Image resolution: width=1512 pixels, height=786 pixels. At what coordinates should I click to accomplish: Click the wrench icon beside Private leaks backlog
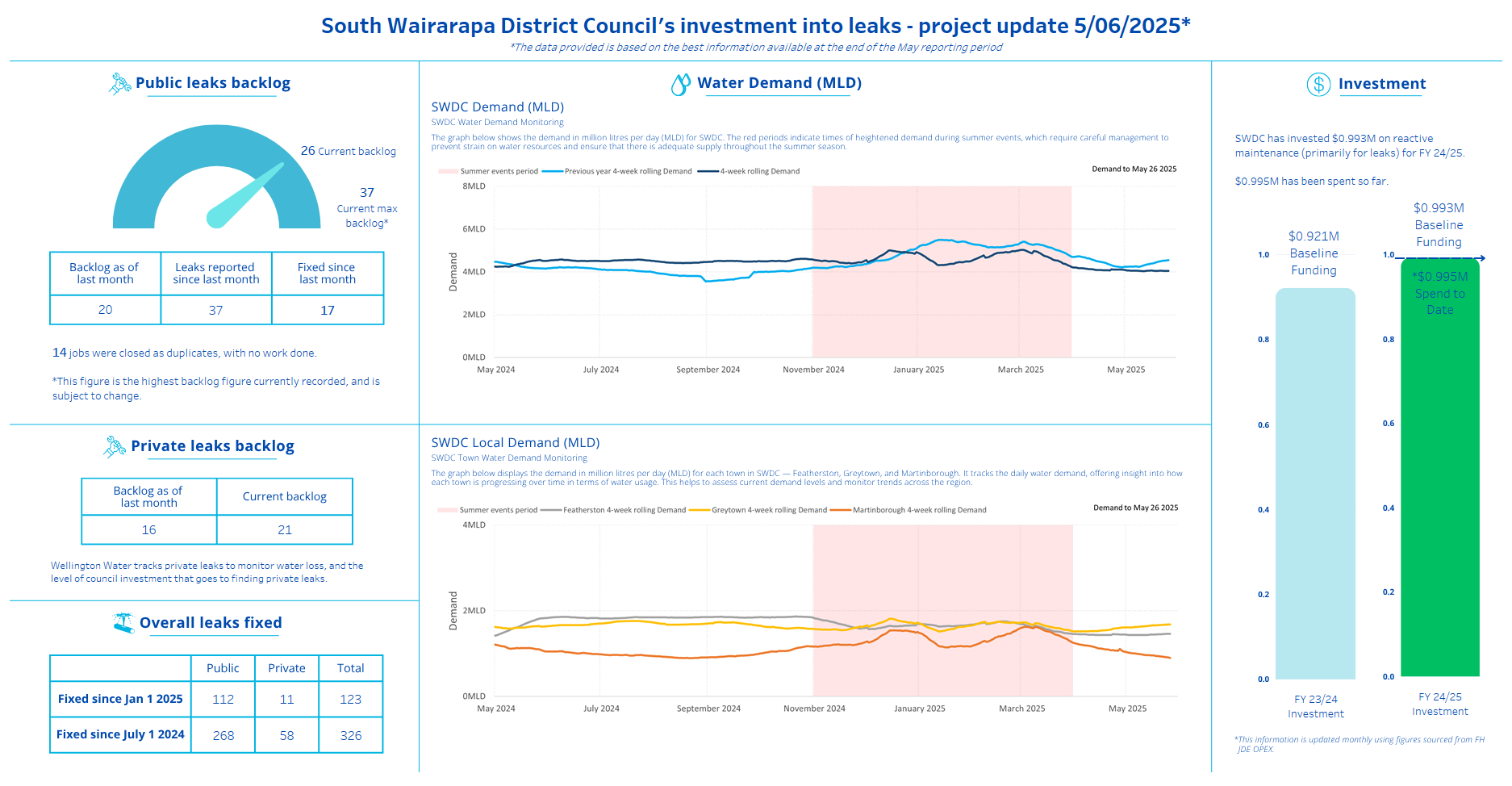pos(115,446)
